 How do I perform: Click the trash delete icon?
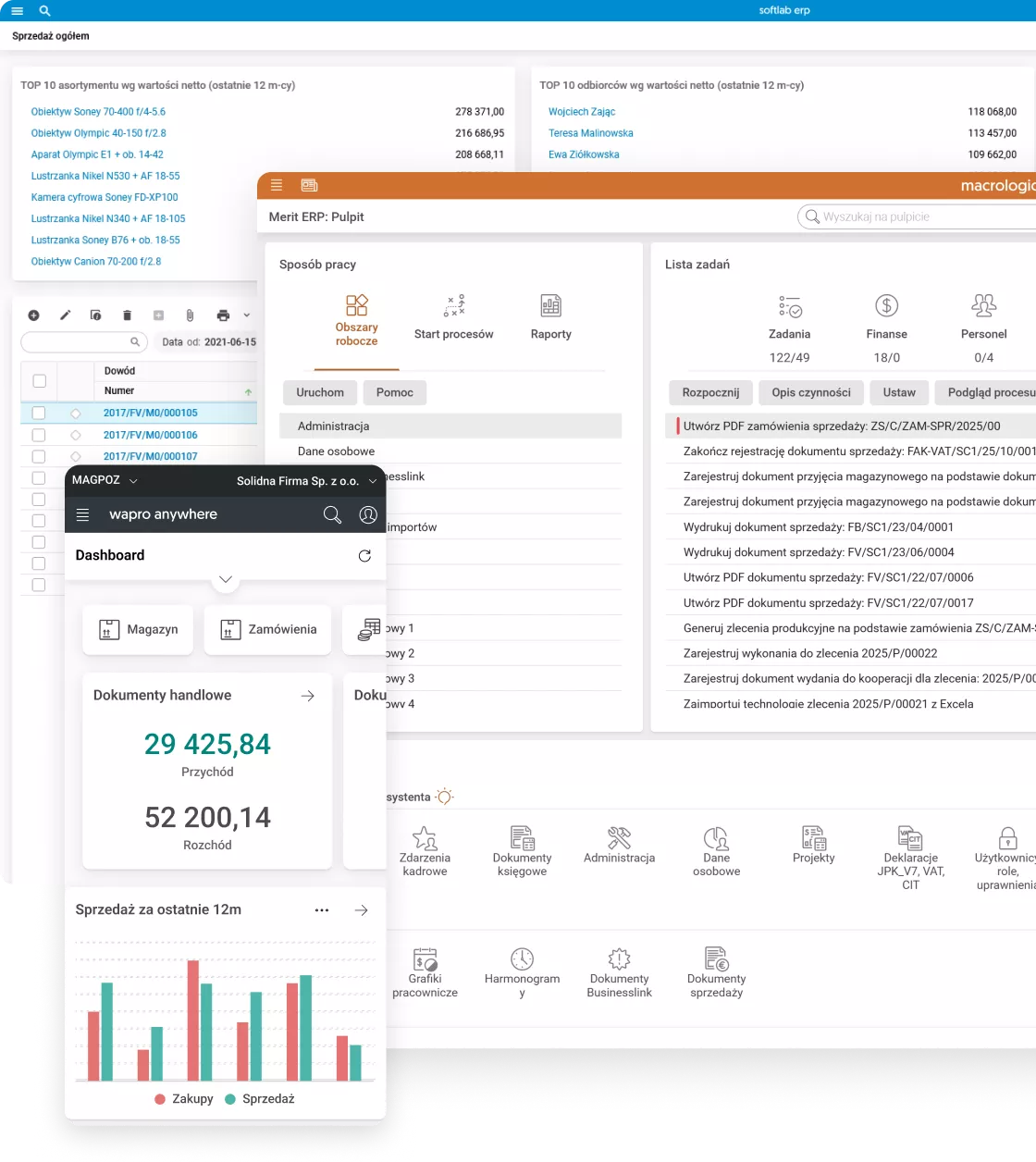coord(128,315)
